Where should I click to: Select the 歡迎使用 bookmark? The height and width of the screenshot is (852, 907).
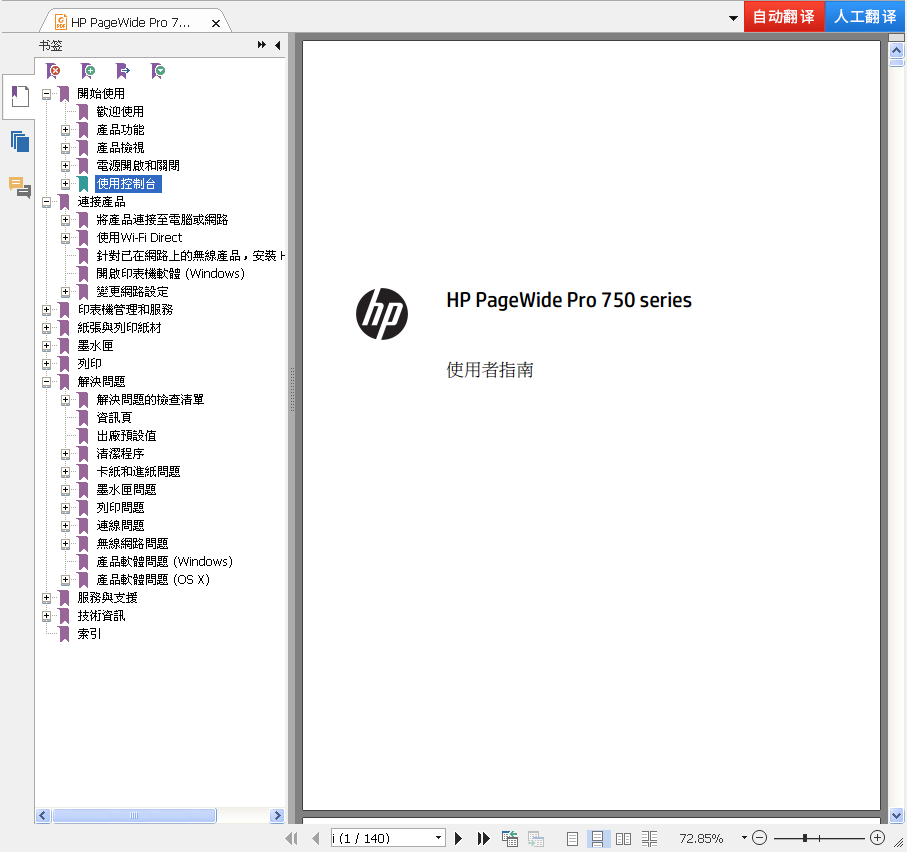[x=120, y=112]
